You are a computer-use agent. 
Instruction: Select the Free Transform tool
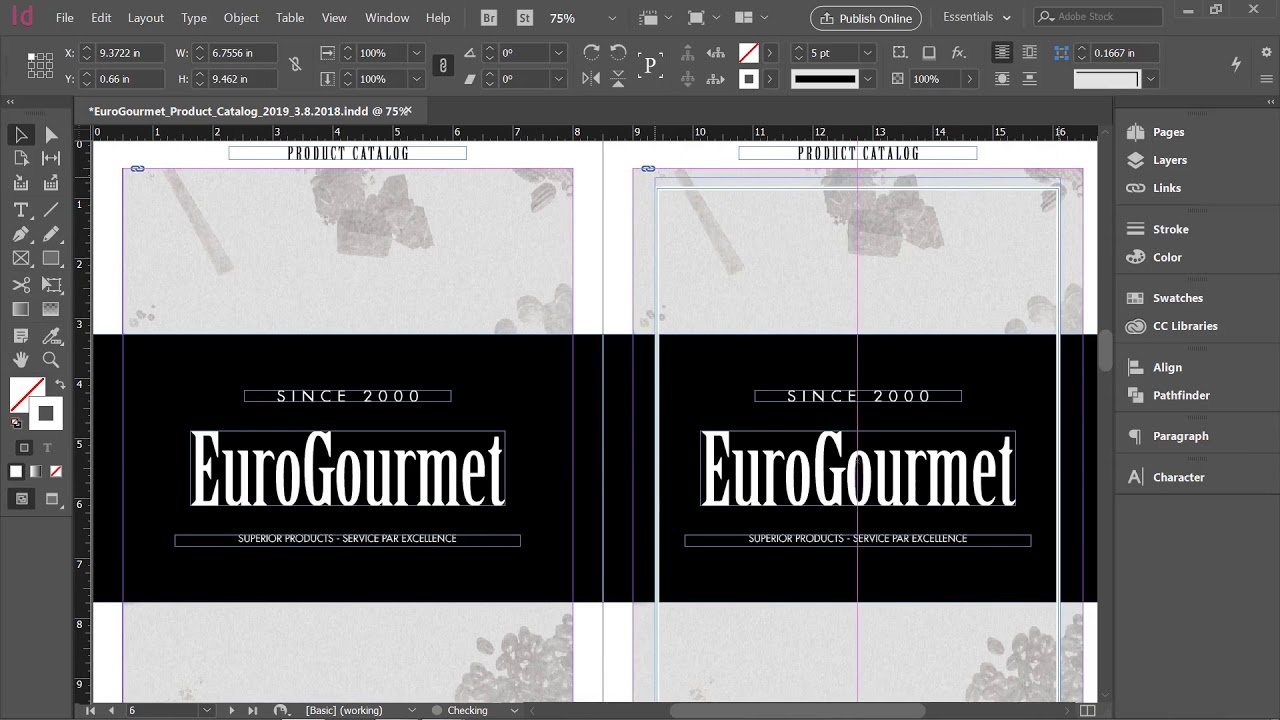tap(51, 285)
